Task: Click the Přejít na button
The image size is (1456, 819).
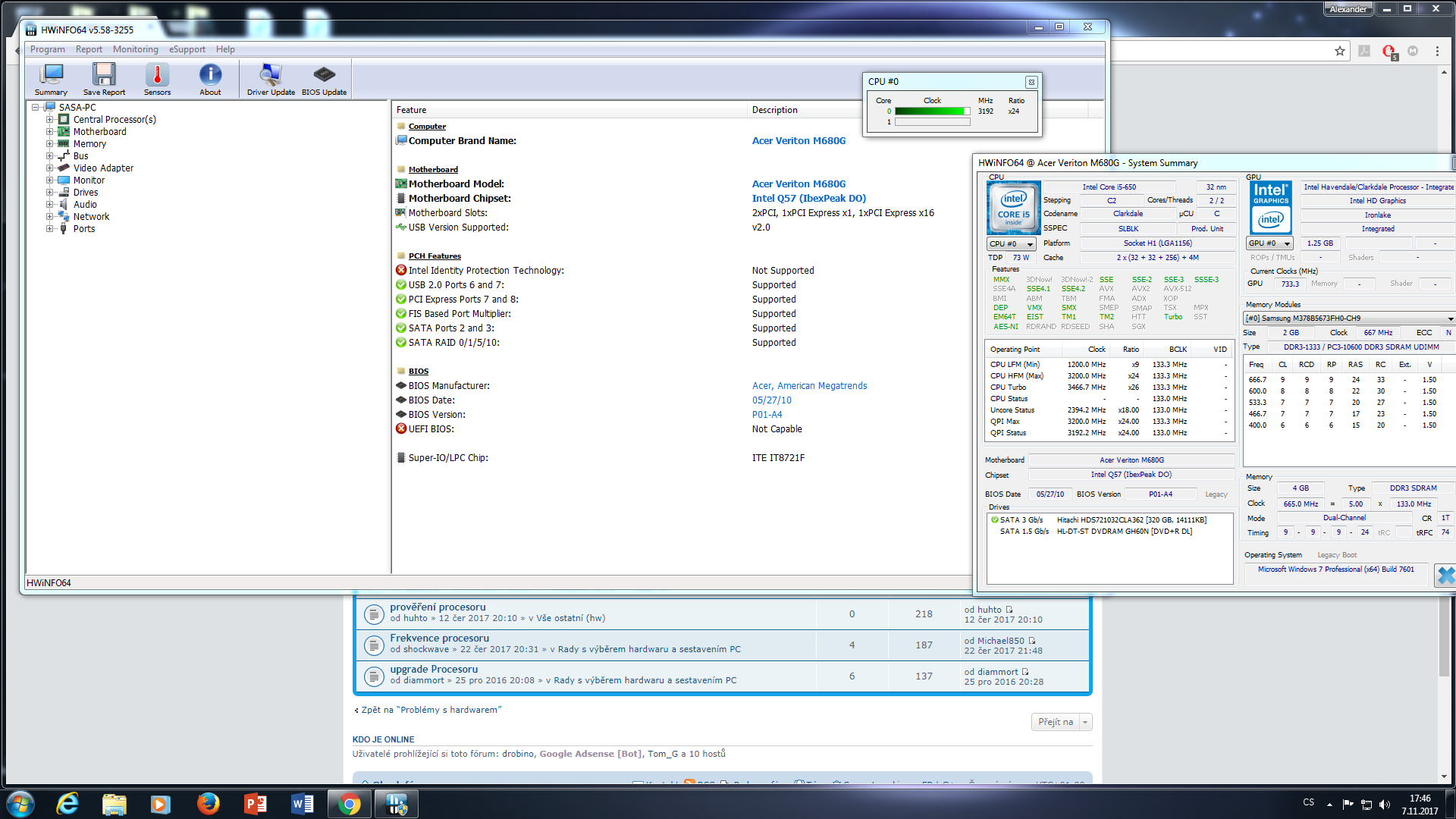Action: pyautogui.click(x=1056, y=722)
